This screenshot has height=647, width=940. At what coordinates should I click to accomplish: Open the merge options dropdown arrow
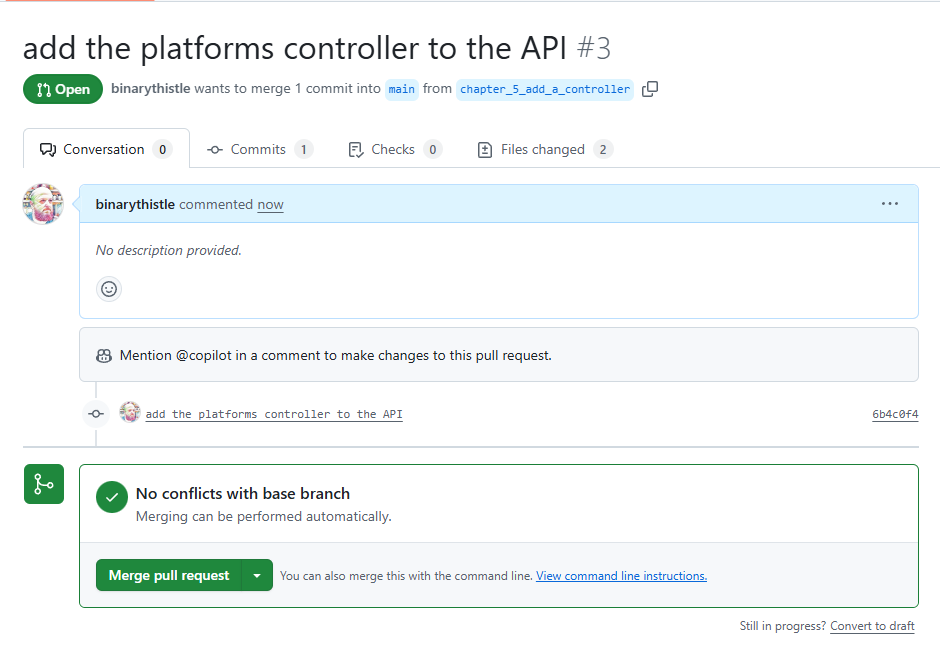point(257,575)
